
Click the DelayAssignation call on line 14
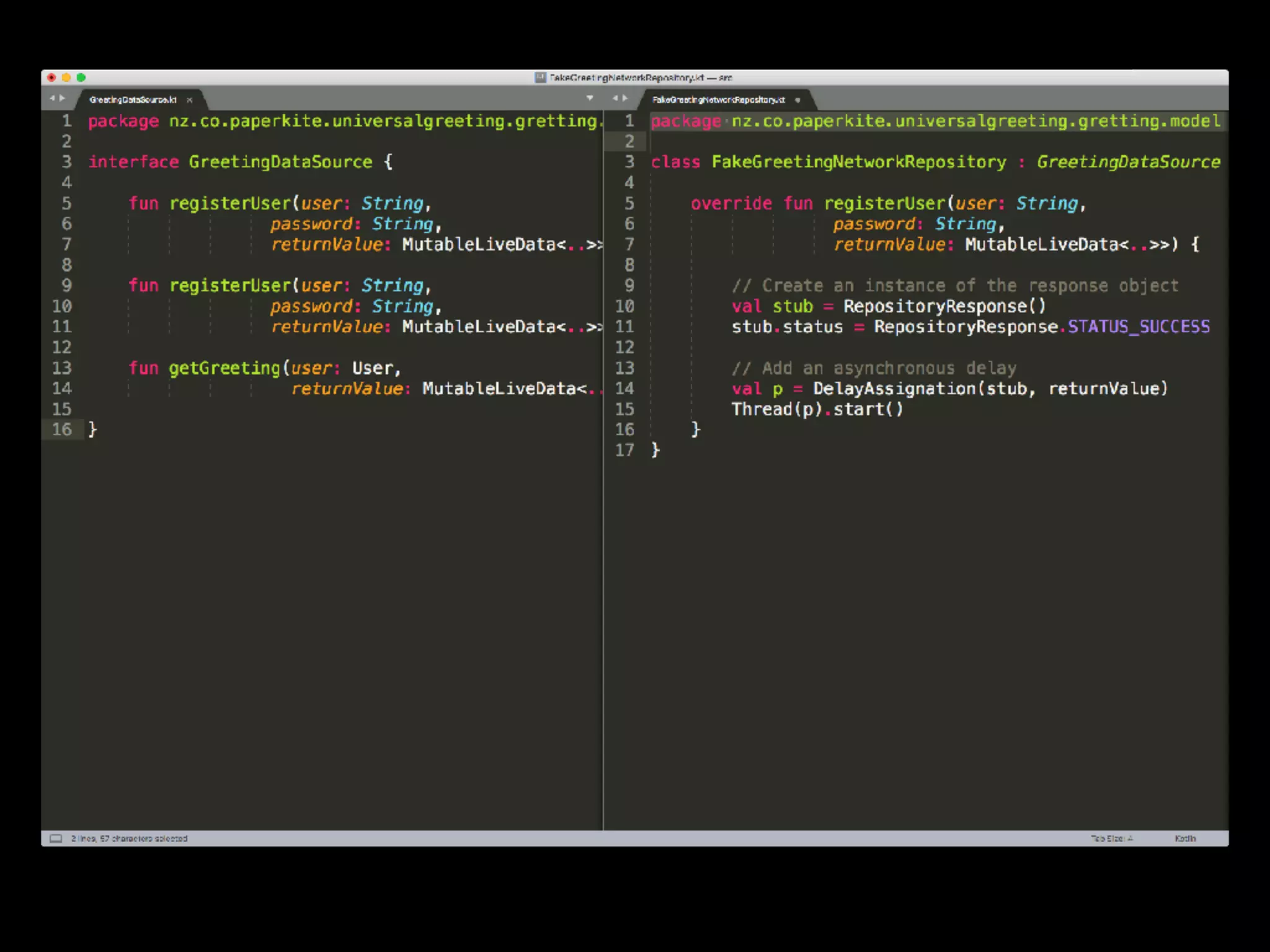[x=894, y=389]
